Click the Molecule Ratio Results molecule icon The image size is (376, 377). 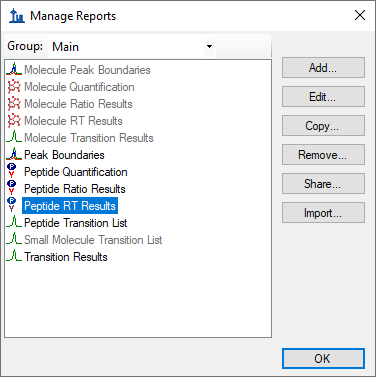pos(14,103)
